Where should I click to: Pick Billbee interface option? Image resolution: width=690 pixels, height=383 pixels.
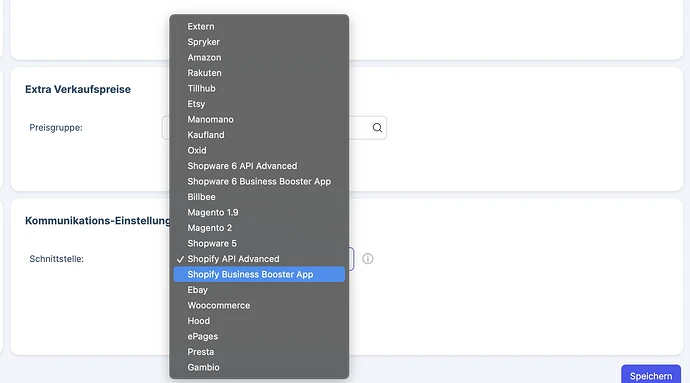tap(259, 197)
